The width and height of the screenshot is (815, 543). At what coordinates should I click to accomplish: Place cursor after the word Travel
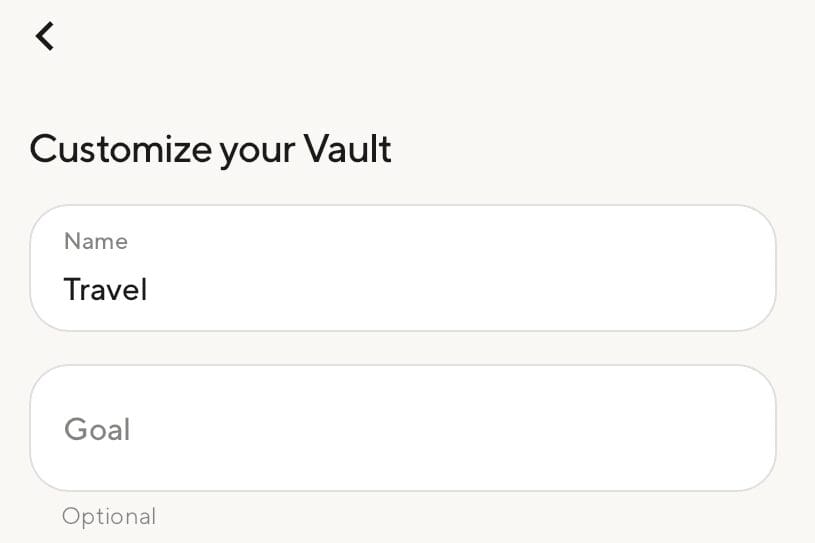[x=150, y=290]
